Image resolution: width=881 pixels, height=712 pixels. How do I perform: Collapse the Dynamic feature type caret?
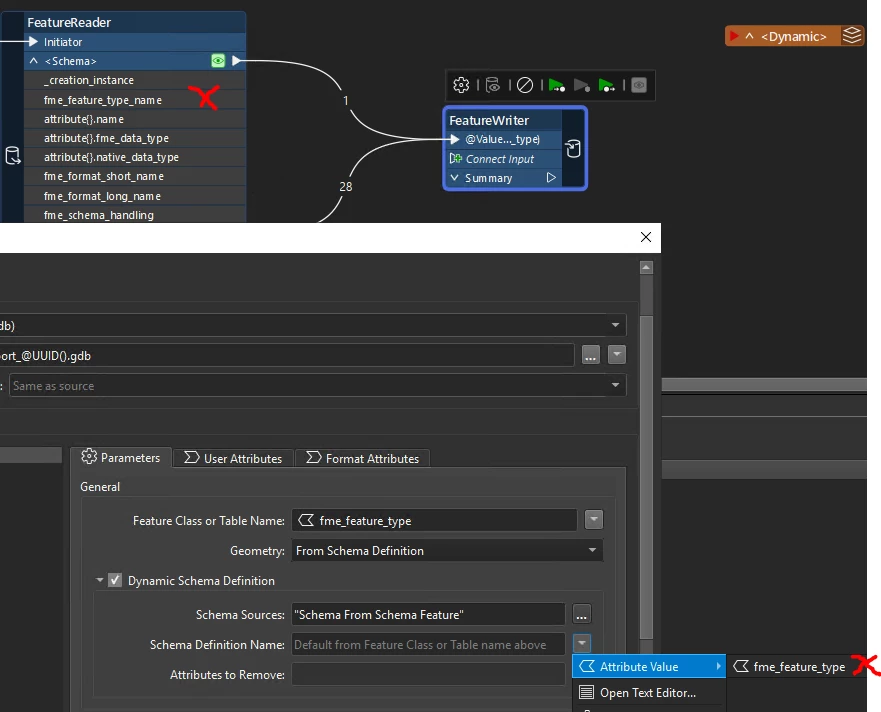click(x=749, y=36)
